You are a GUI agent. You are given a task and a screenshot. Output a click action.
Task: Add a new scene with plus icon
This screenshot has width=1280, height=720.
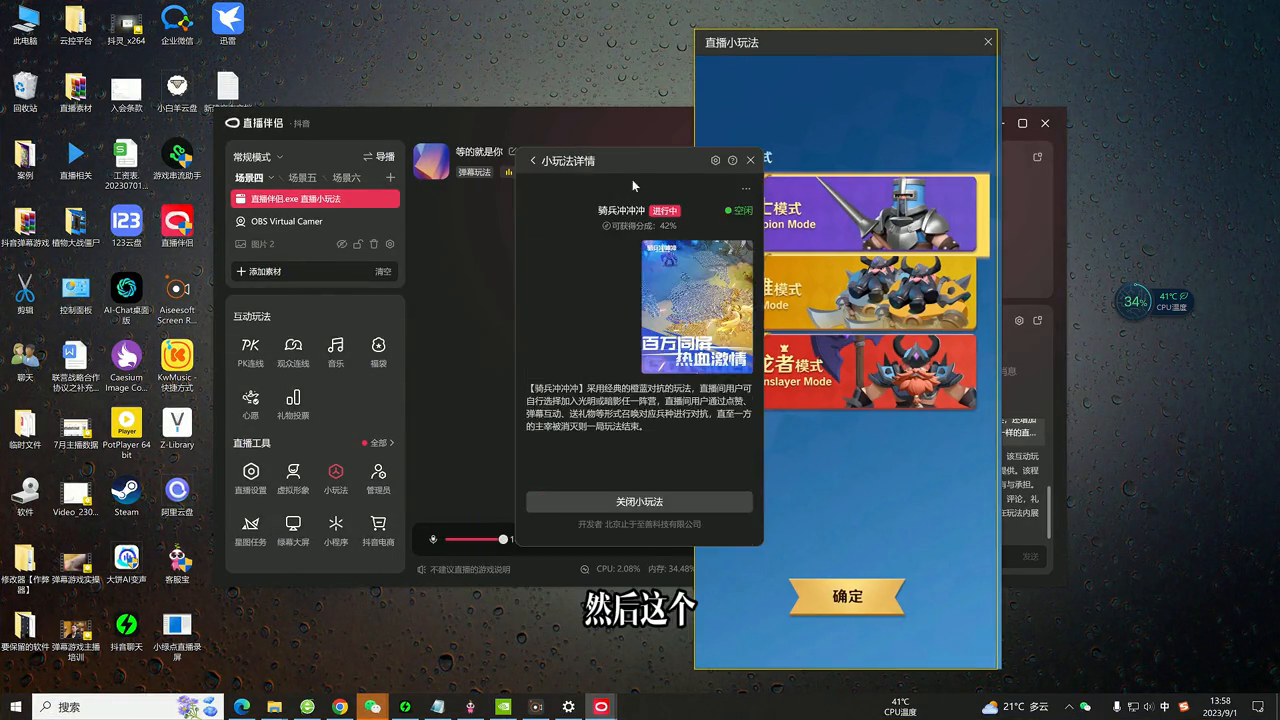[x=391, y=177]
